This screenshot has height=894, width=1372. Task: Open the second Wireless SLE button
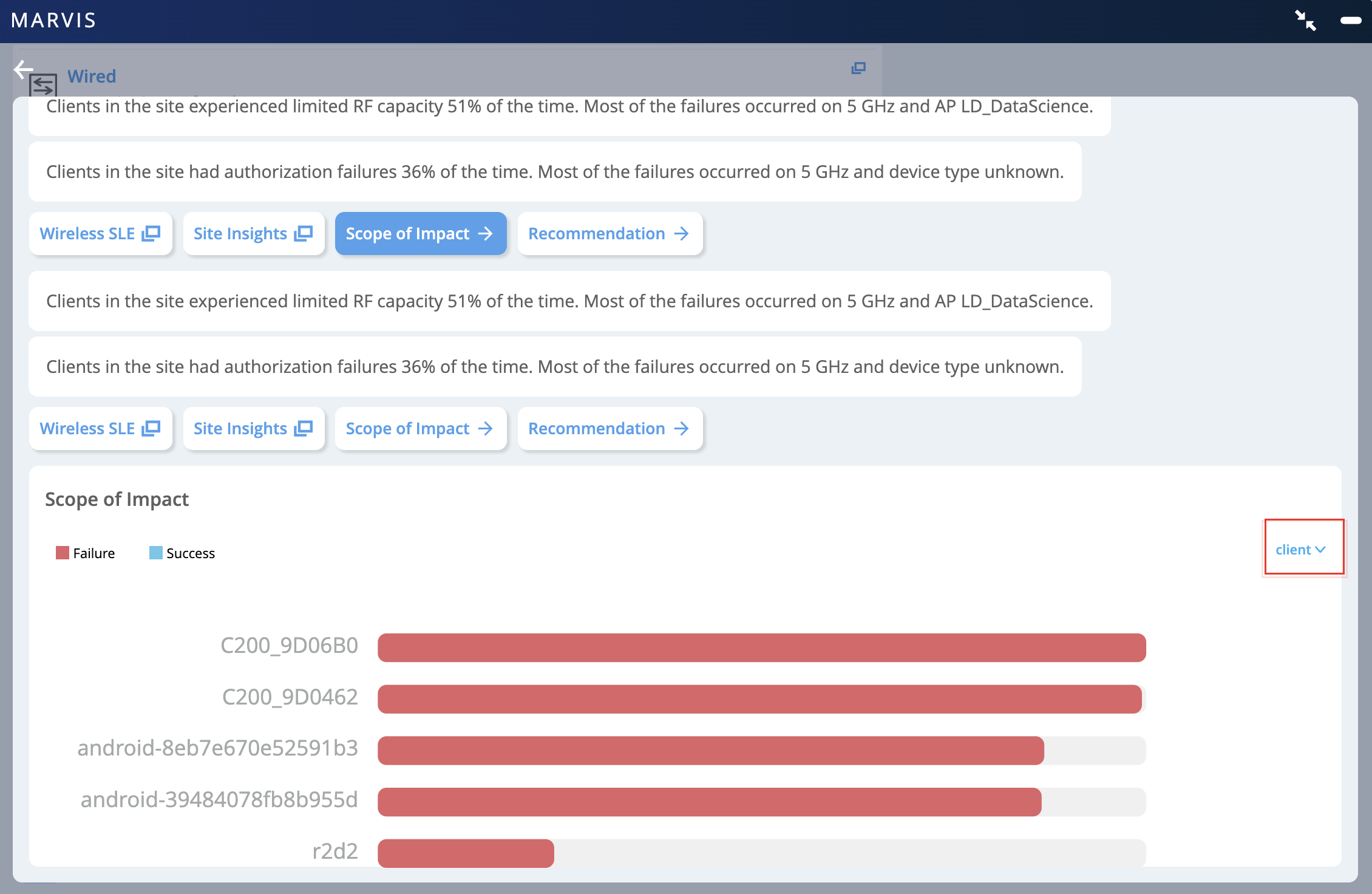pos(100,429)
